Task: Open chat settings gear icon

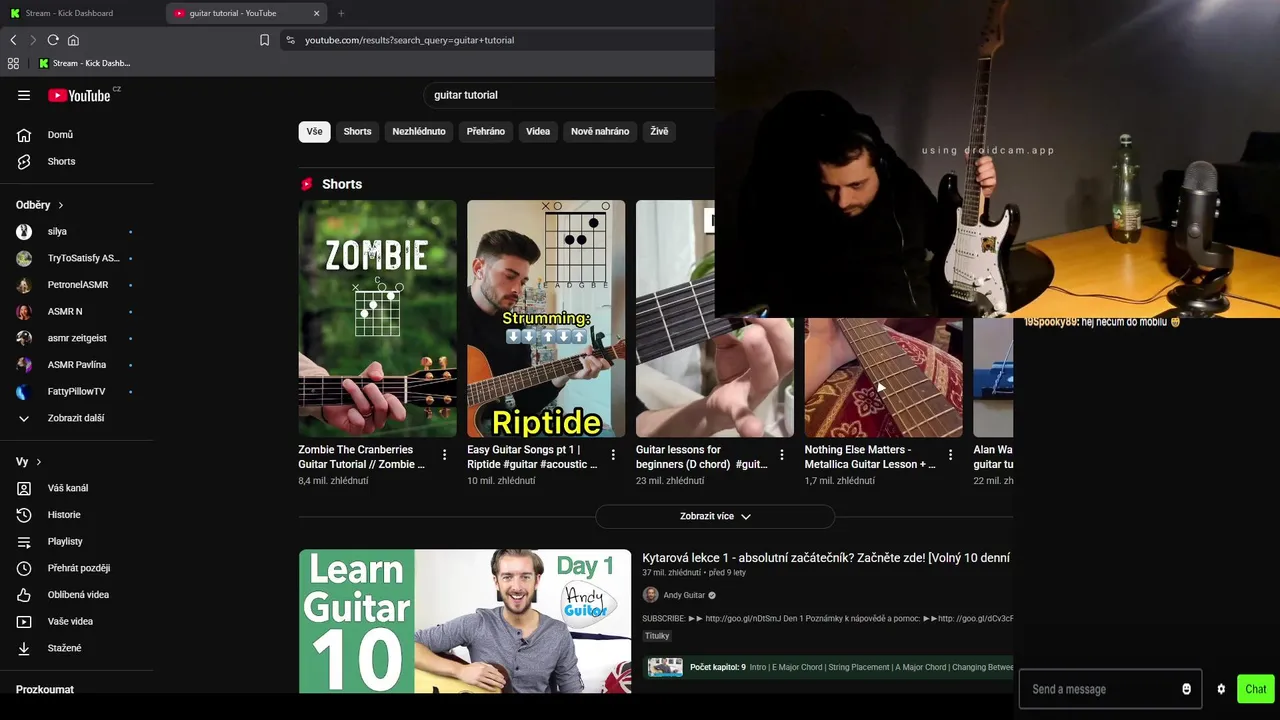Action: 1221,689
